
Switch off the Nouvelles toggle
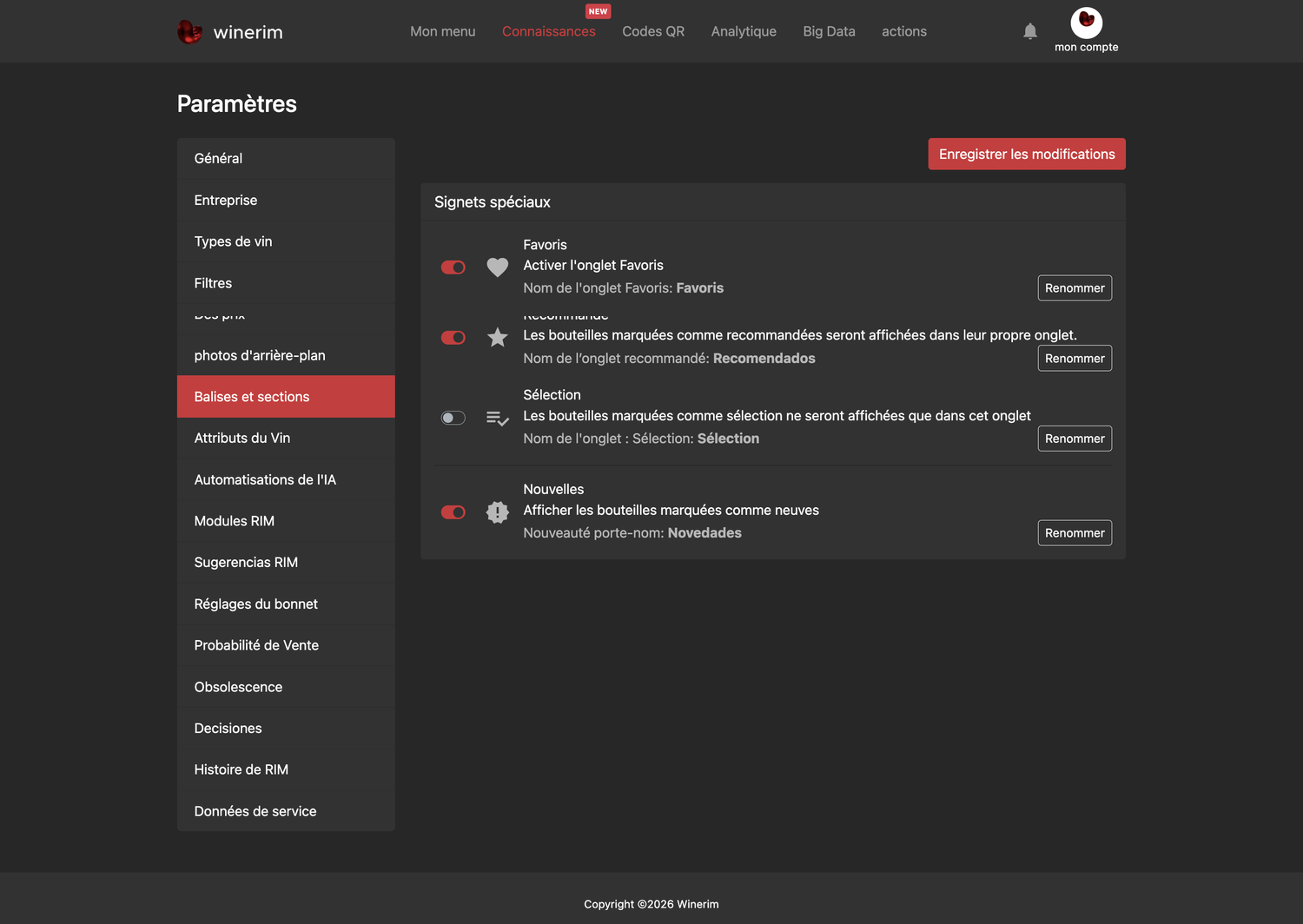[453, 512]
